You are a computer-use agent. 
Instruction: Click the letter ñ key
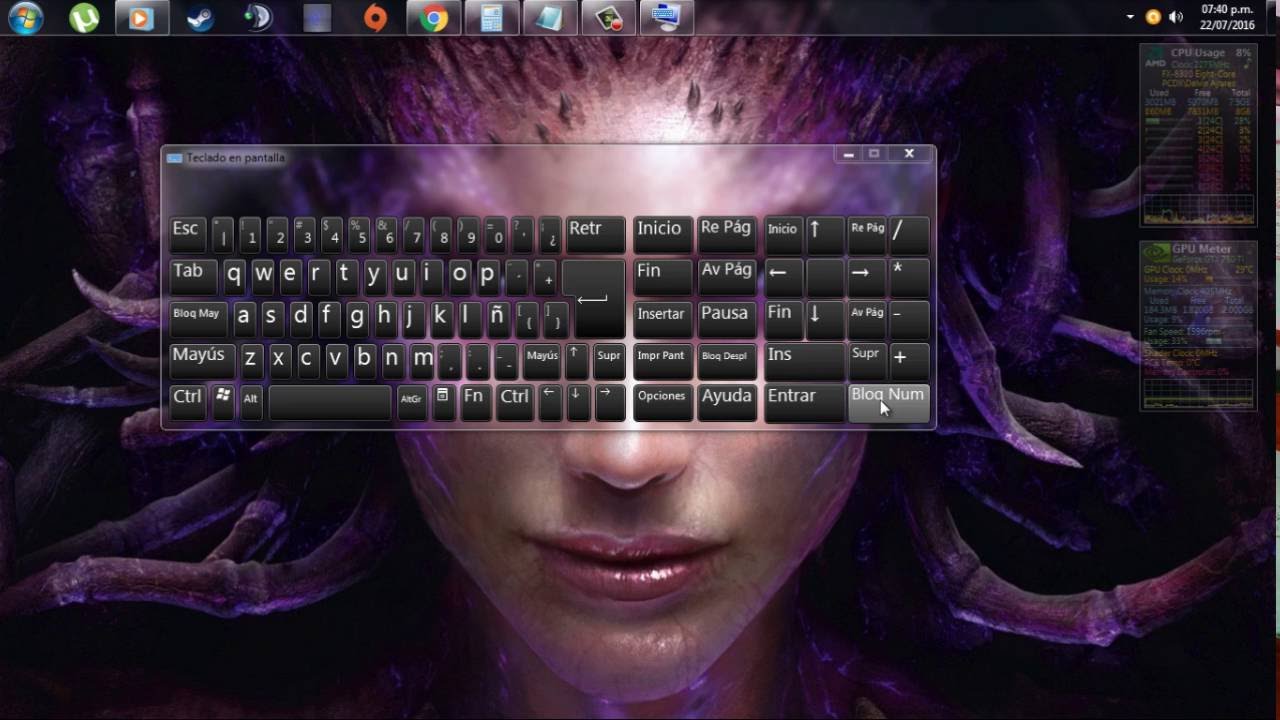(498, 318)
